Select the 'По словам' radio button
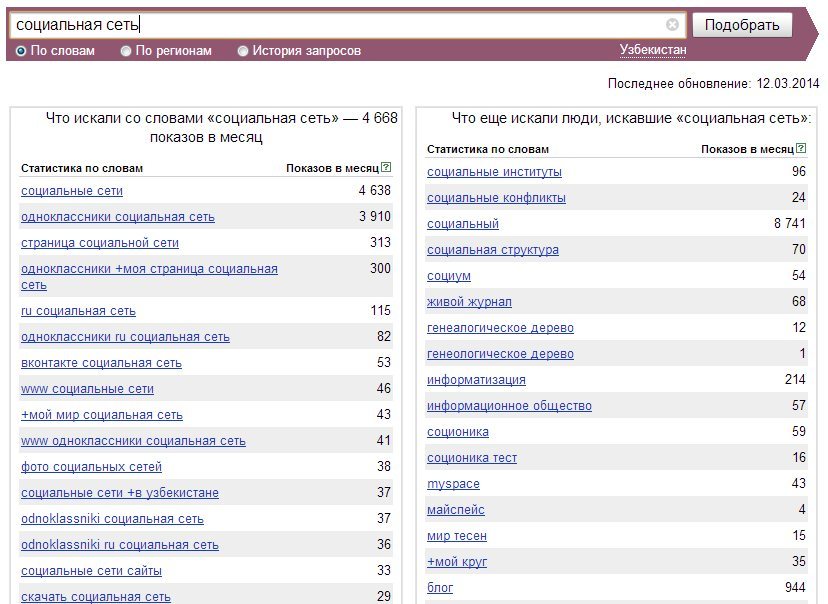 coord(21,51)
